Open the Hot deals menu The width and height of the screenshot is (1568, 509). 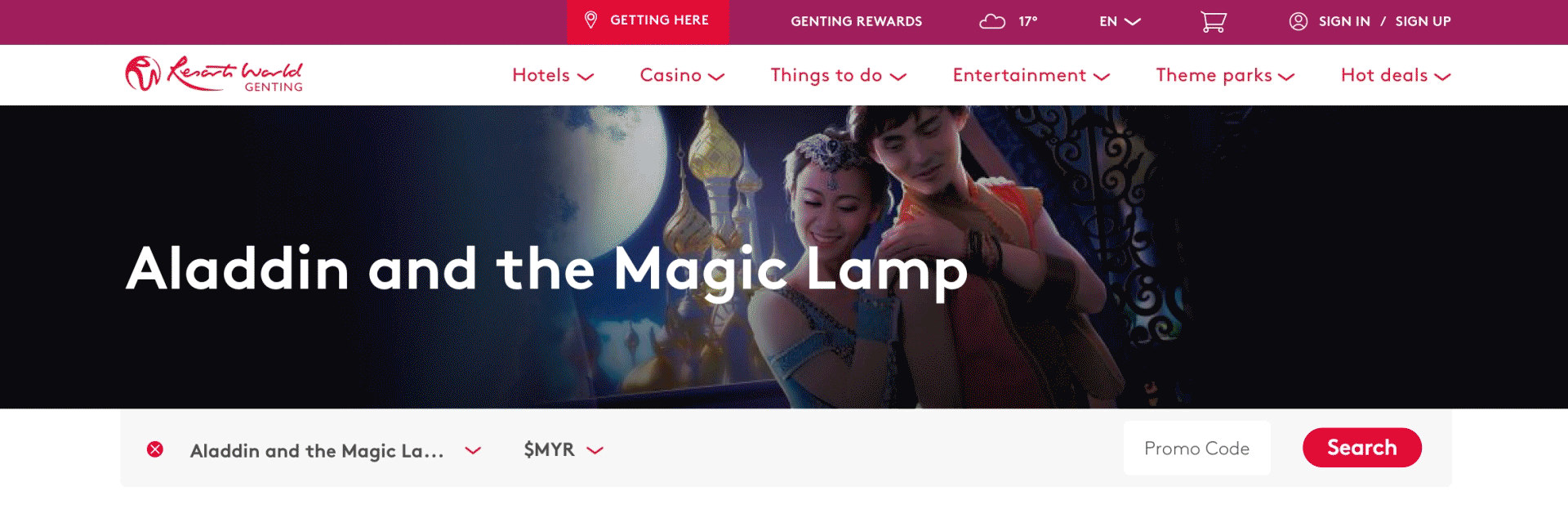coord(1396,75)
